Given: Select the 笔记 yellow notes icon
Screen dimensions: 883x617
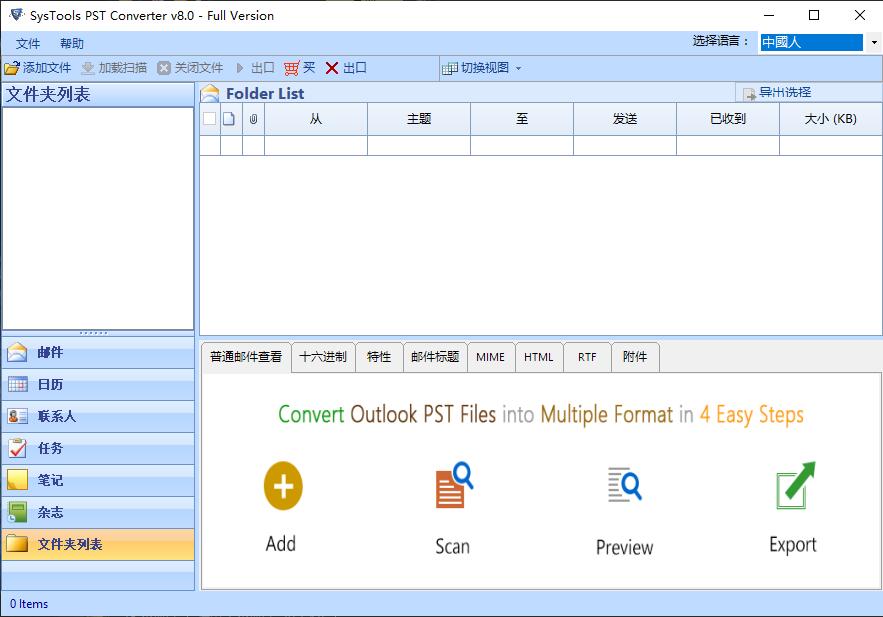Looking at the screenshot, I should click(x=17, y=480).
